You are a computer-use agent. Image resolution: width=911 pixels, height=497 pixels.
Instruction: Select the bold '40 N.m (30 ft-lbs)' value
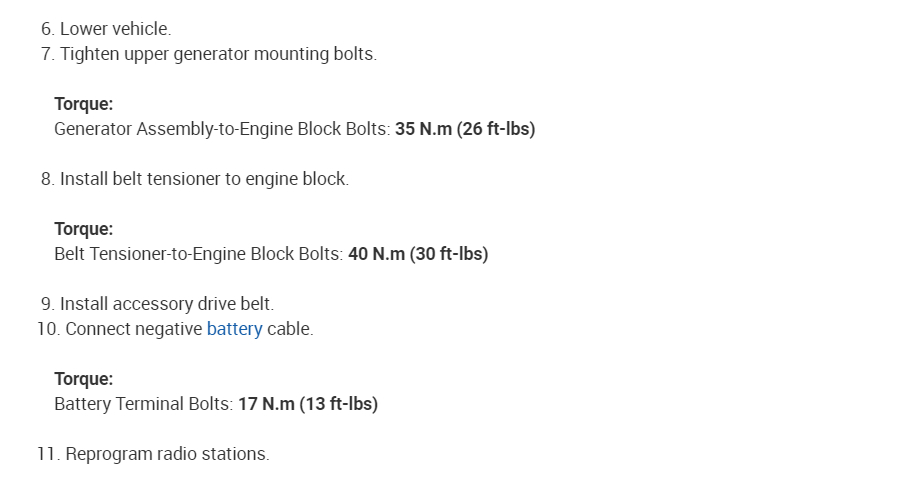[x=418, y=254]
